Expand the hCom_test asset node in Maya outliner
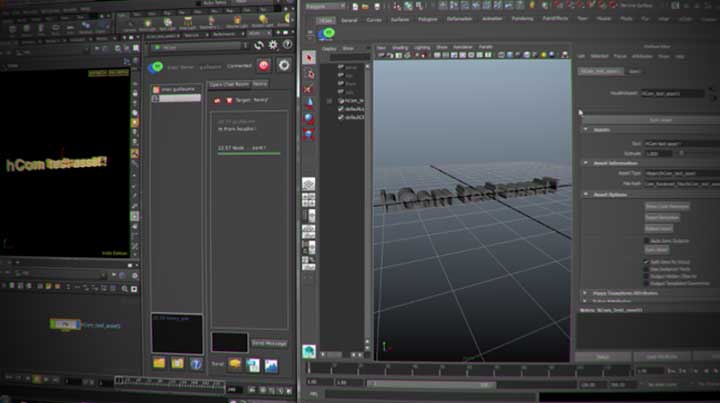720x403 pixels. (330, 101)
